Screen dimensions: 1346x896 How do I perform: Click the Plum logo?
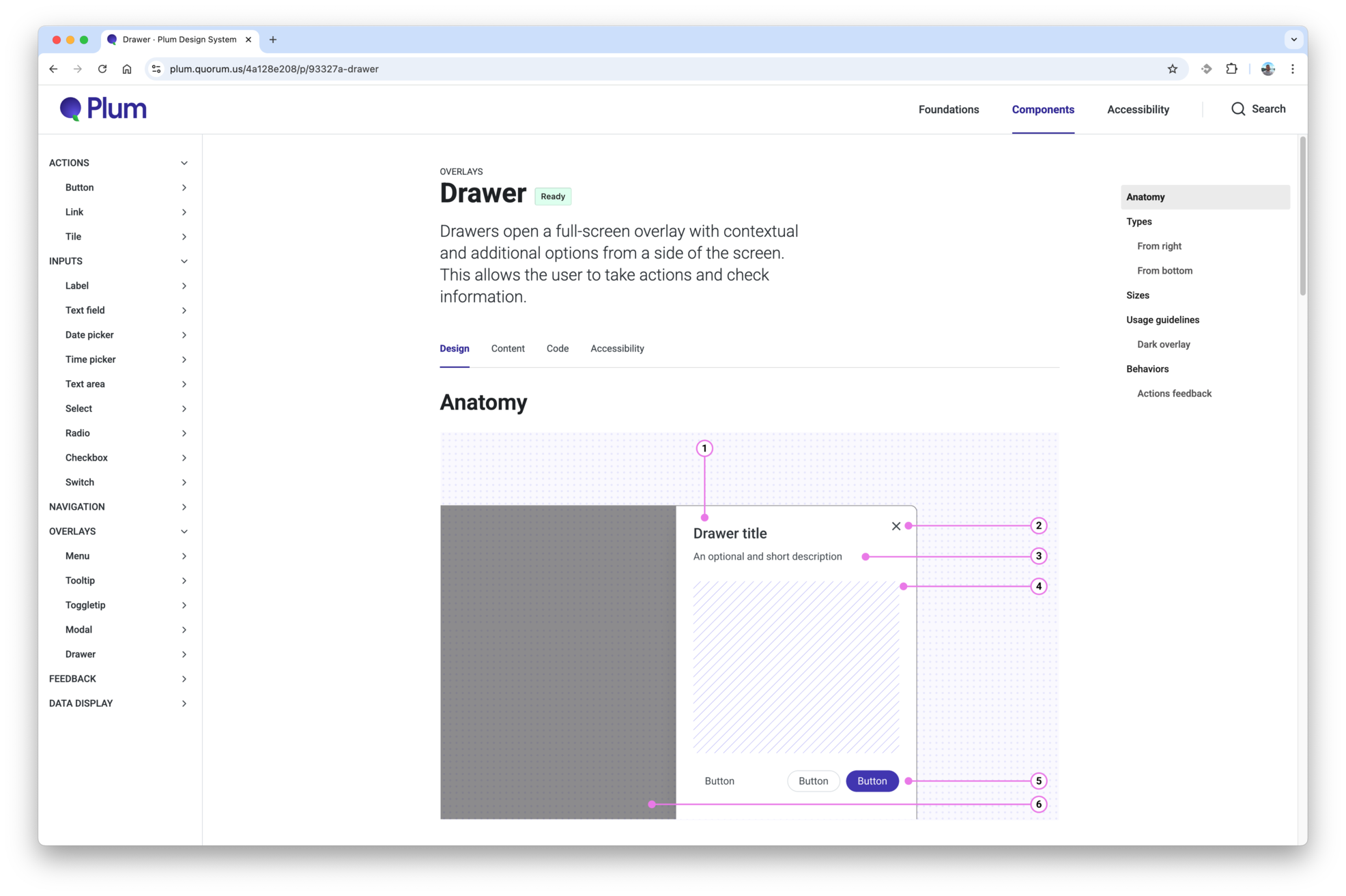pos(103,109)
